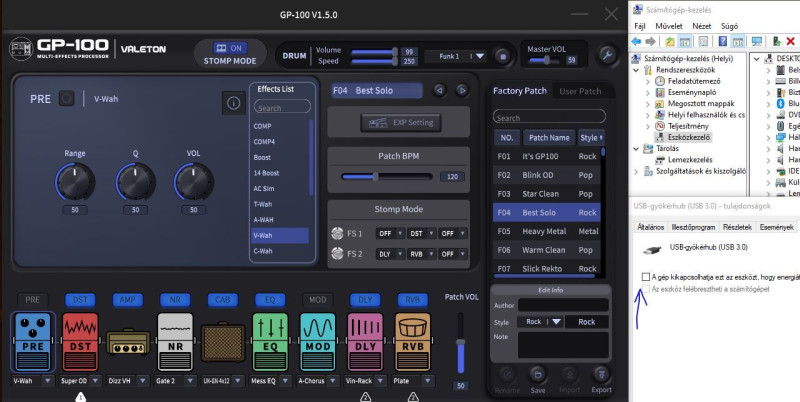Toggle the DST module on/off label
This screenshot has width=800, height=402.
pyautogui.click(x=80, y=299)
